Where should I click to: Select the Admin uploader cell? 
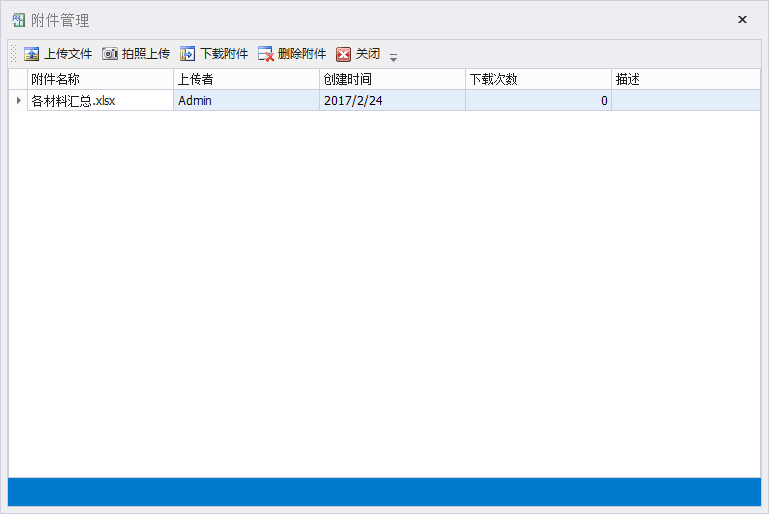pyautogui.click(x=246, y=100)
